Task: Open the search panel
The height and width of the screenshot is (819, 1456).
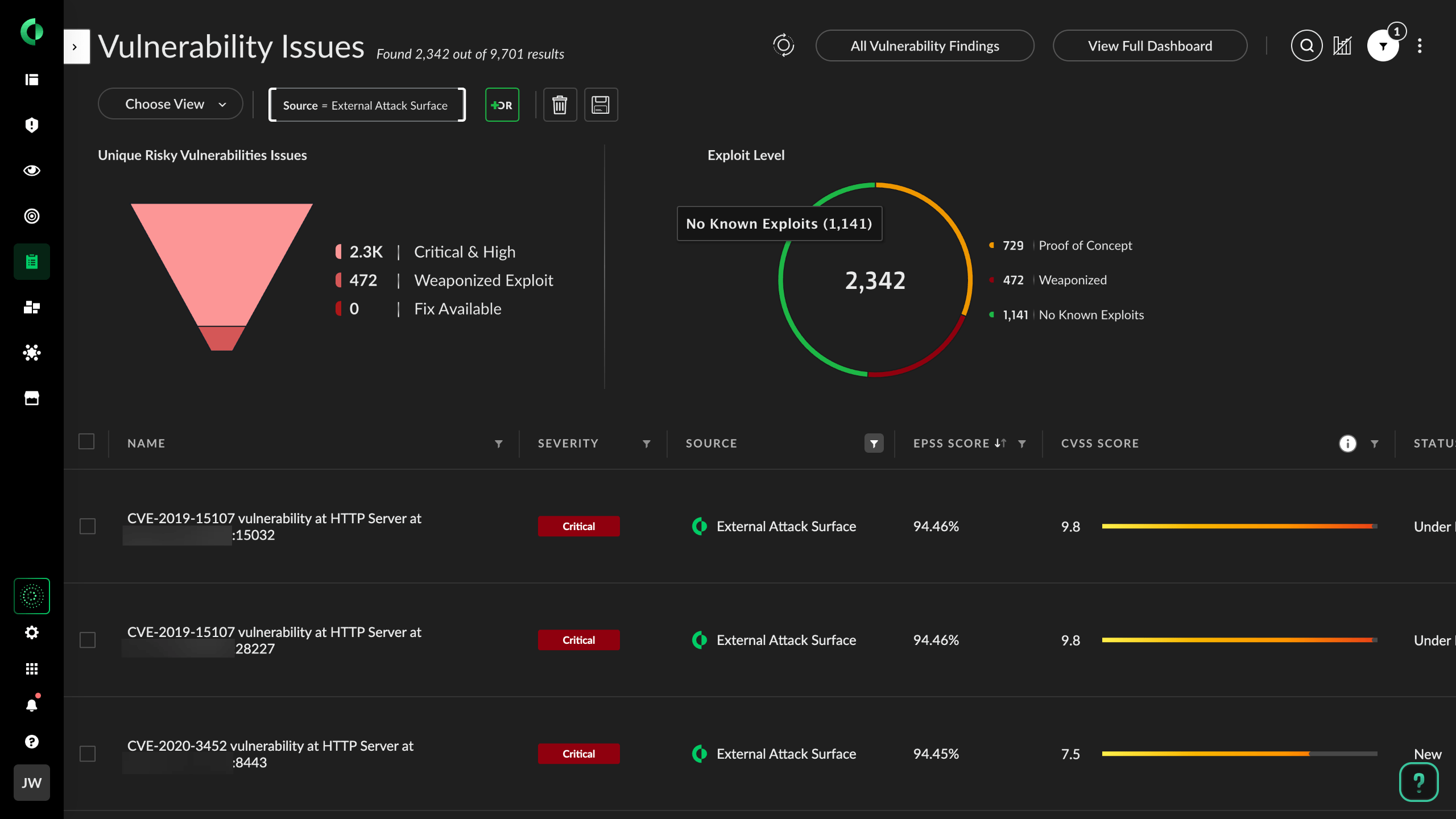Action: coord(1306,45)
